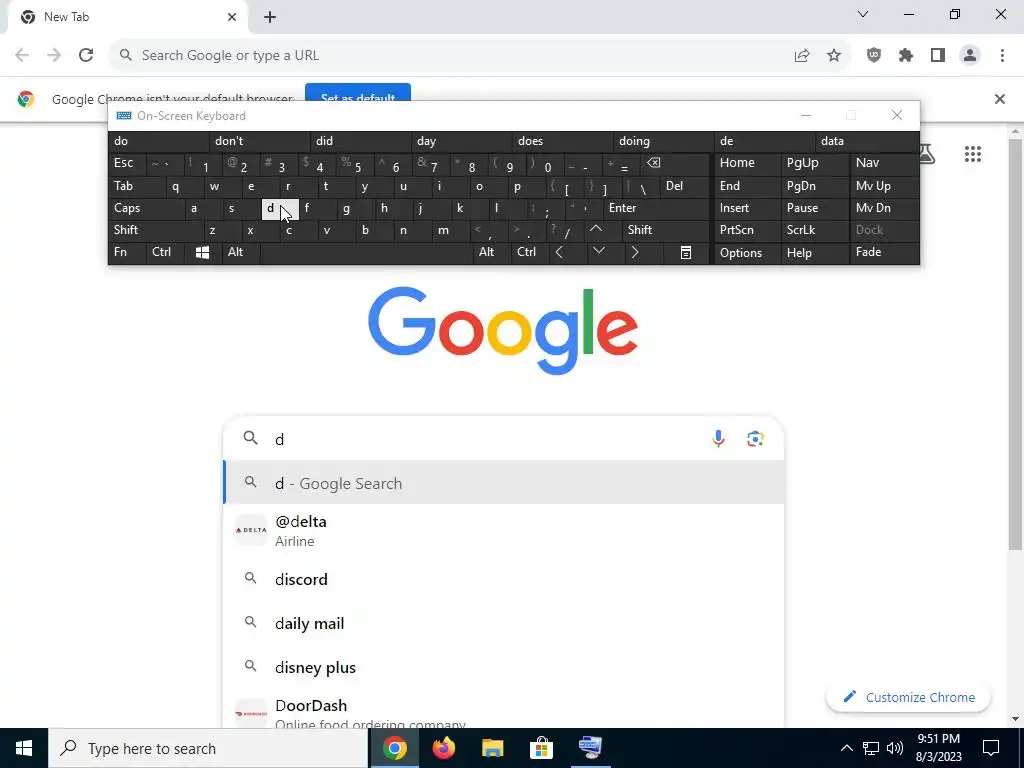The width and height of the screenshot is (1024, 768).
Task: Select the @delta Airline suggestion
Action: pyautogui.click(x=504, y=530)
